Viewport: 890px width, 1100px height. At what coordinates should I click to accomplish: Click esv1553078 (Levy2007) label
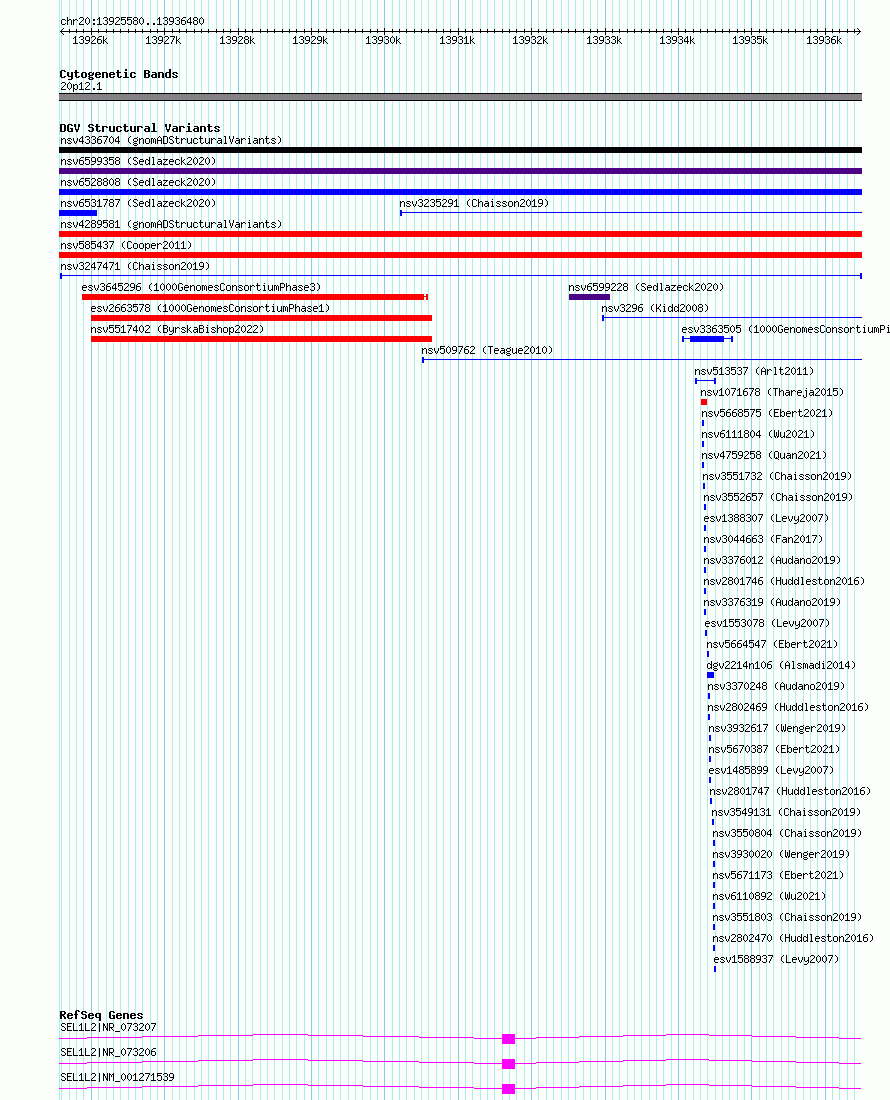tap(767, 624)
